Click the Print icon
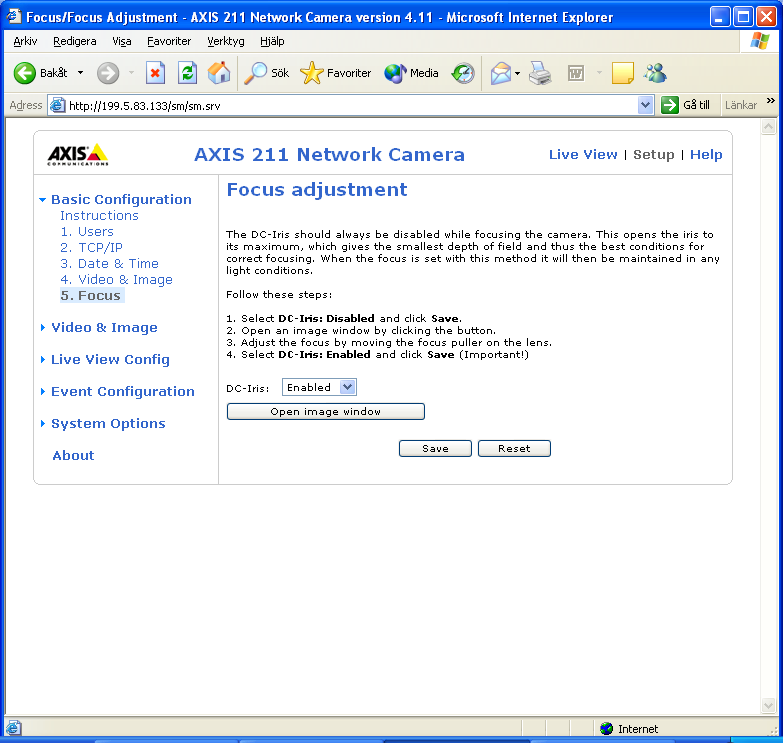 (540, 73)
